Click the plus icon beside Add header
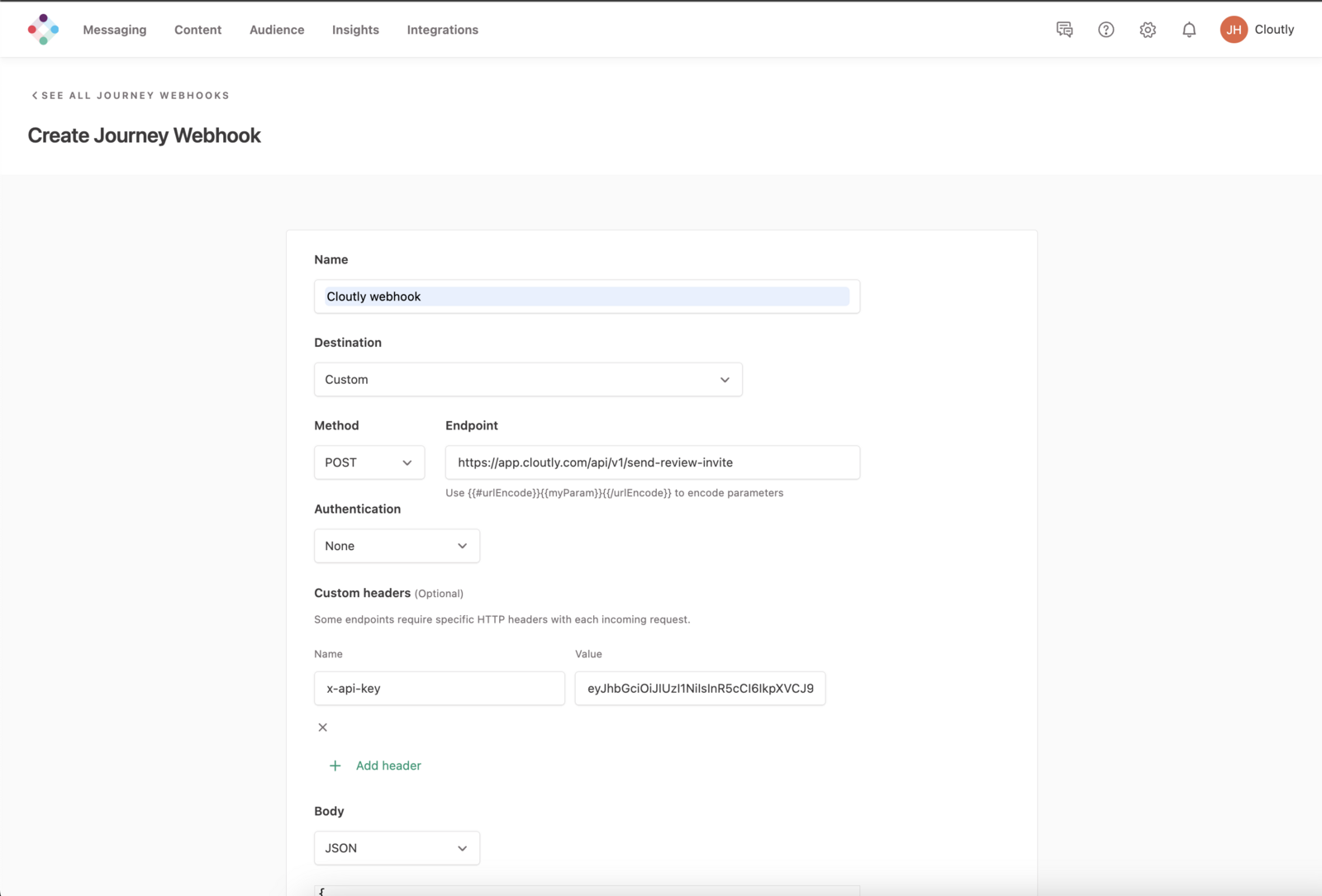The height and width of the screenshot is (896, 1322). pyautogui.click(x=335, y=766)
